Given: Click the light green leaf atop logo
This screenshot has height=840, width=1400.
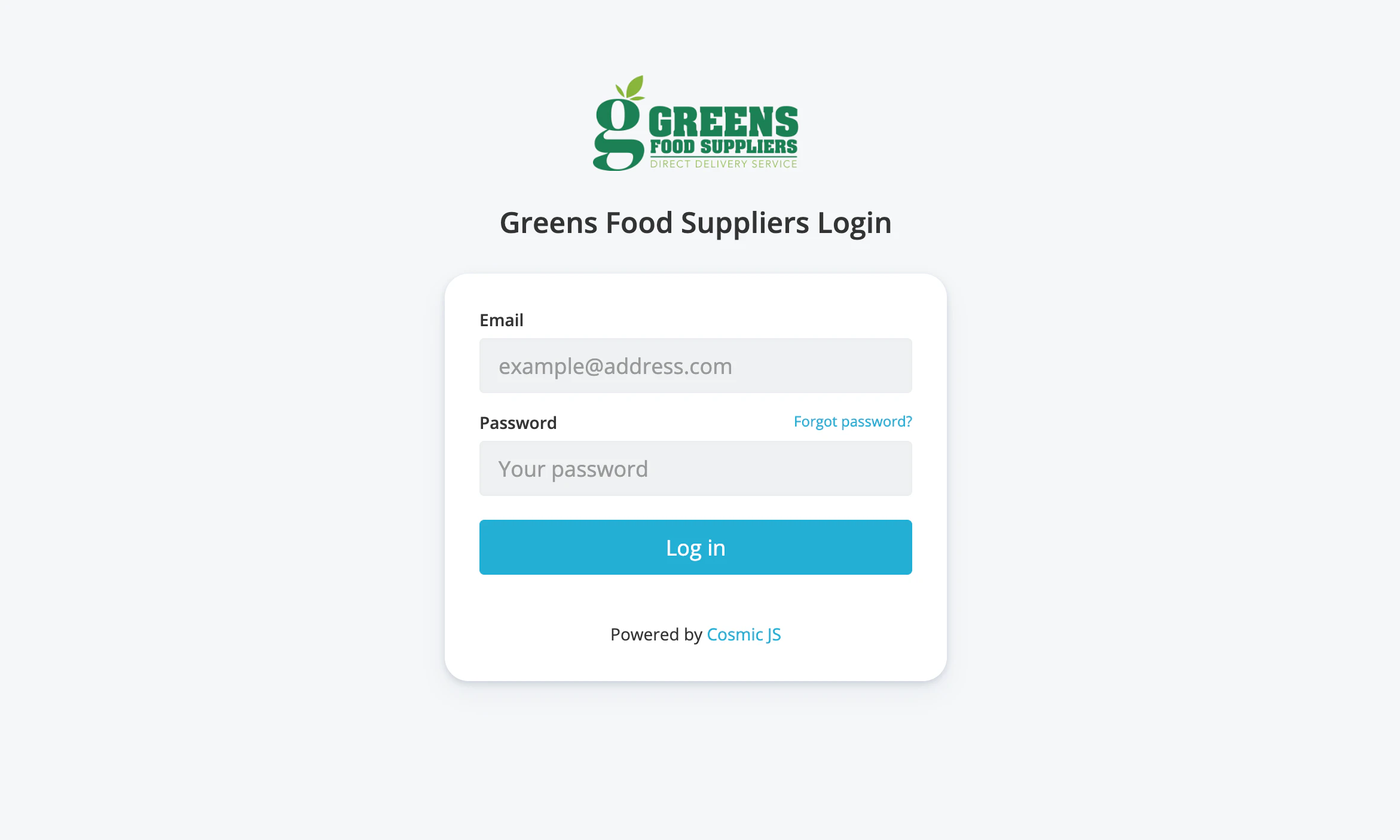Looking at the screenshot, I should 631,87.
